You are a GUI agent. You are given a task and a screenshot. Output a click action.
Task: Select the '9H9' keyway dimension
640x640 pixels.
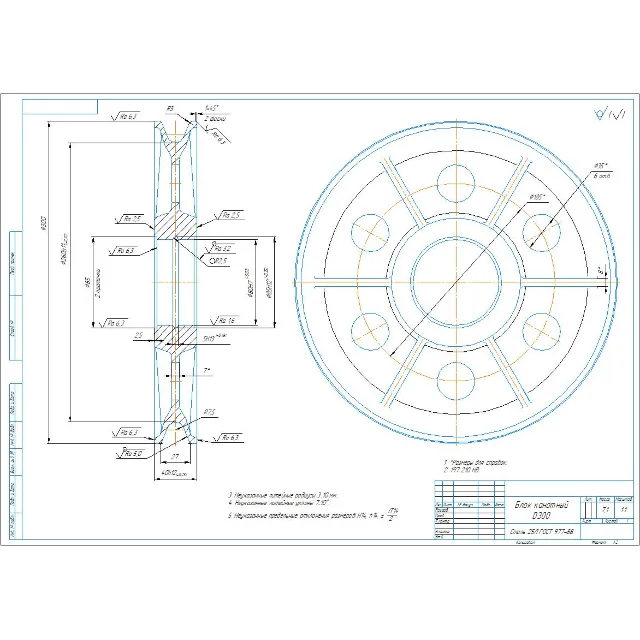click(215, 338)
